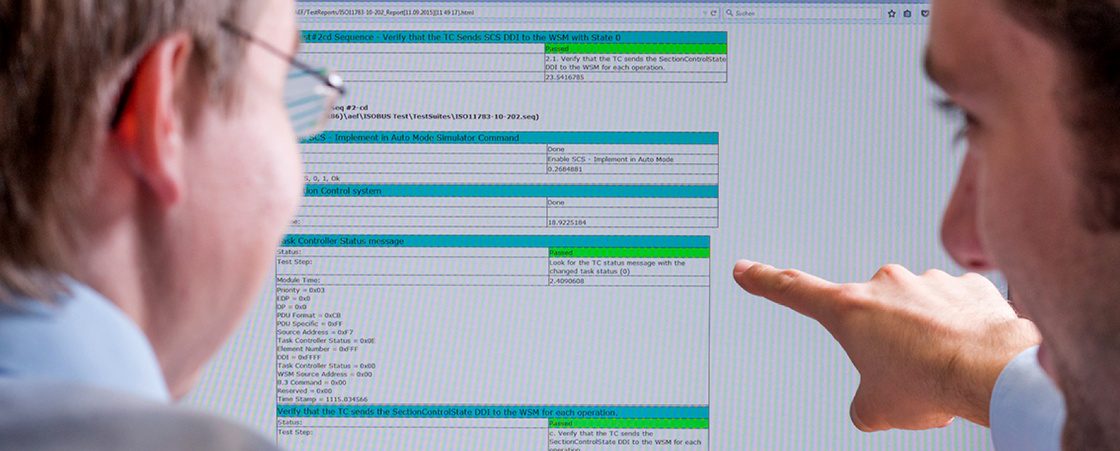Focus the Suchen search field
The image size is (1120, 451).
(x=801, y=13)
